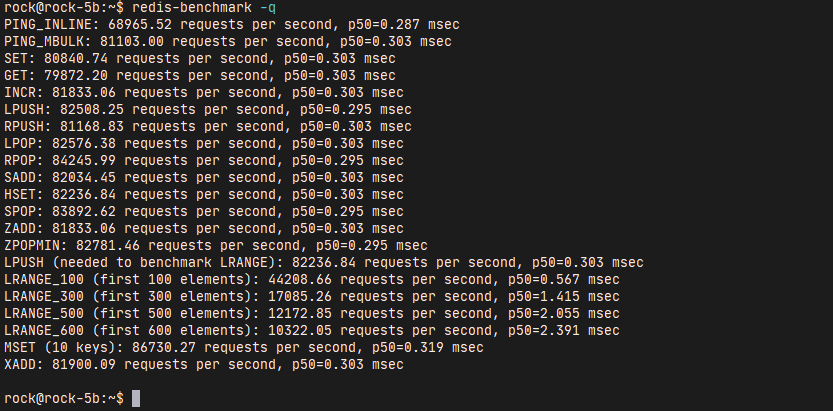This screenshot has height=411, width=833.
Task: Click the SPOP 83892.62 value
Action: pyautogui.click(x=84, y=211)
